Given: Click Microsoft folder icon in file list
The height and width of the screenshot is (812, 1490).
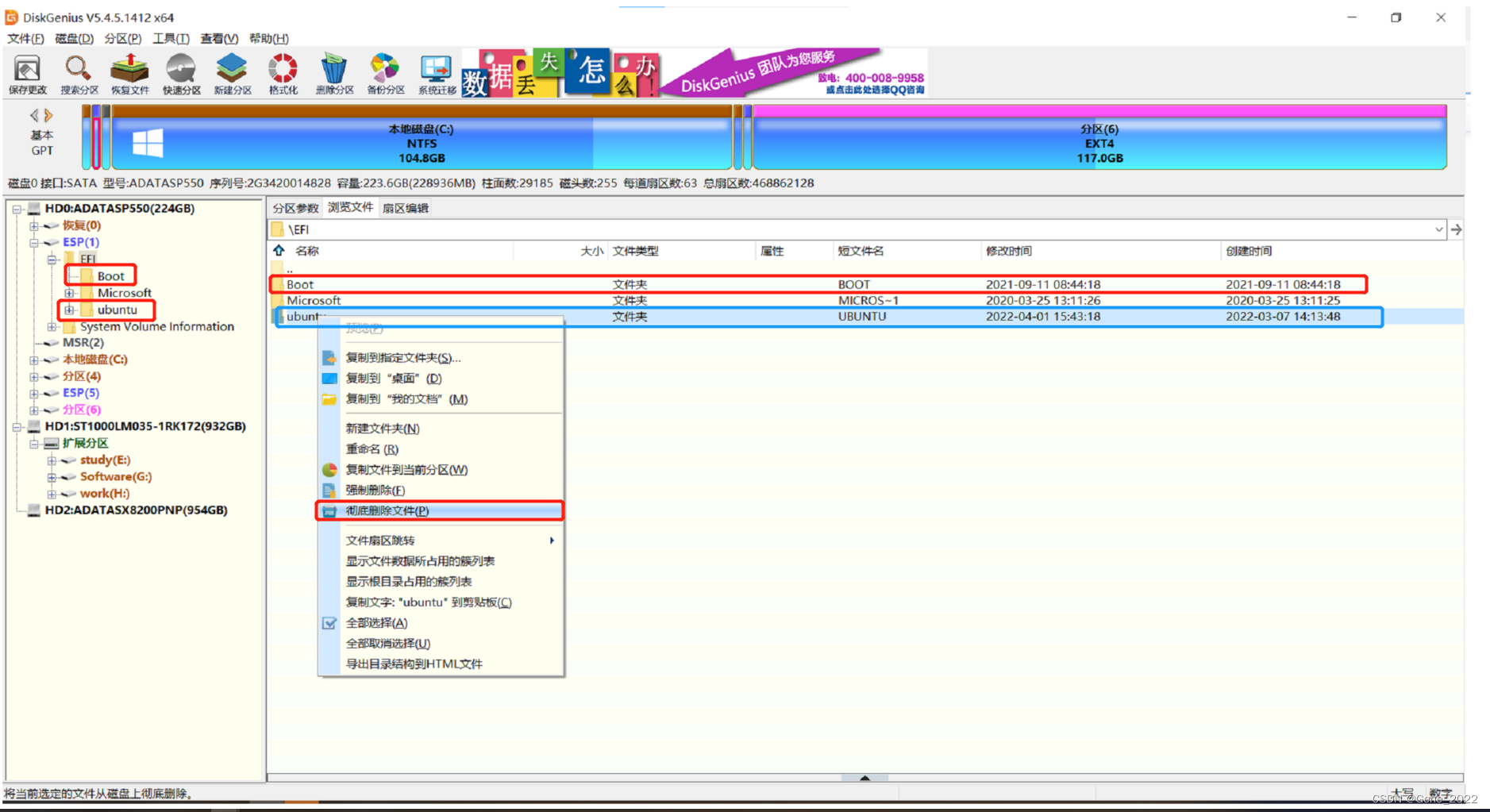Looking at the screenshot, I should click(277, 301).
